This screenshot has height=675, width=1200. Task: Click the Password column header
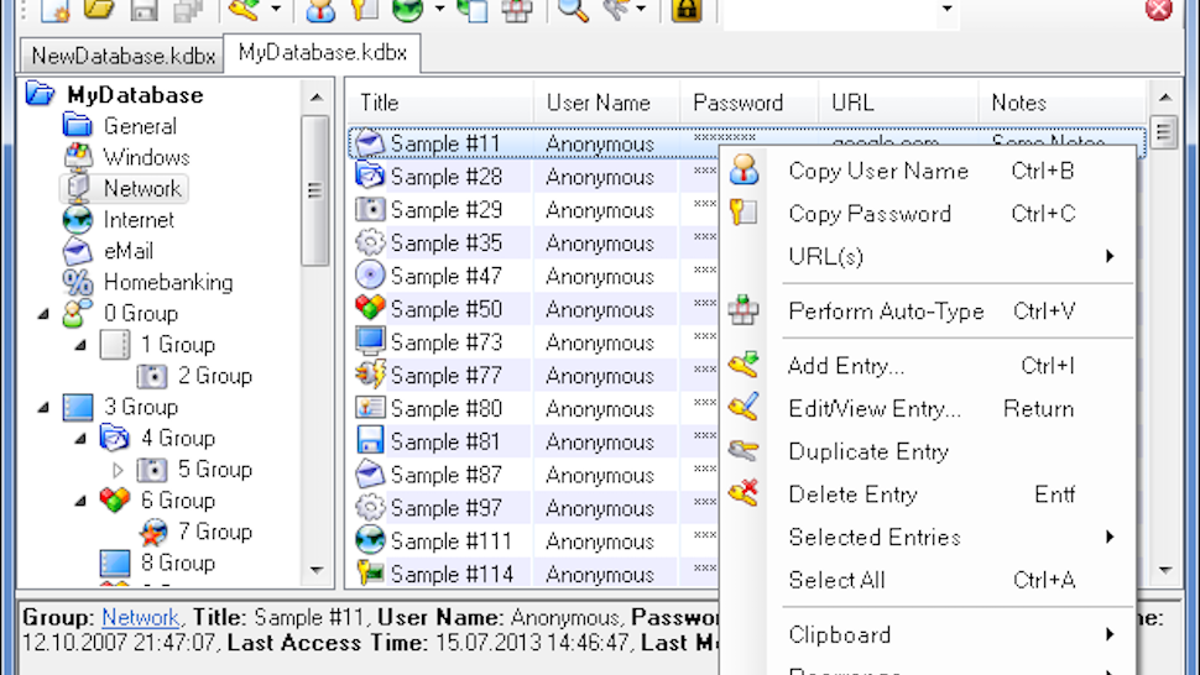click(750, 103)
